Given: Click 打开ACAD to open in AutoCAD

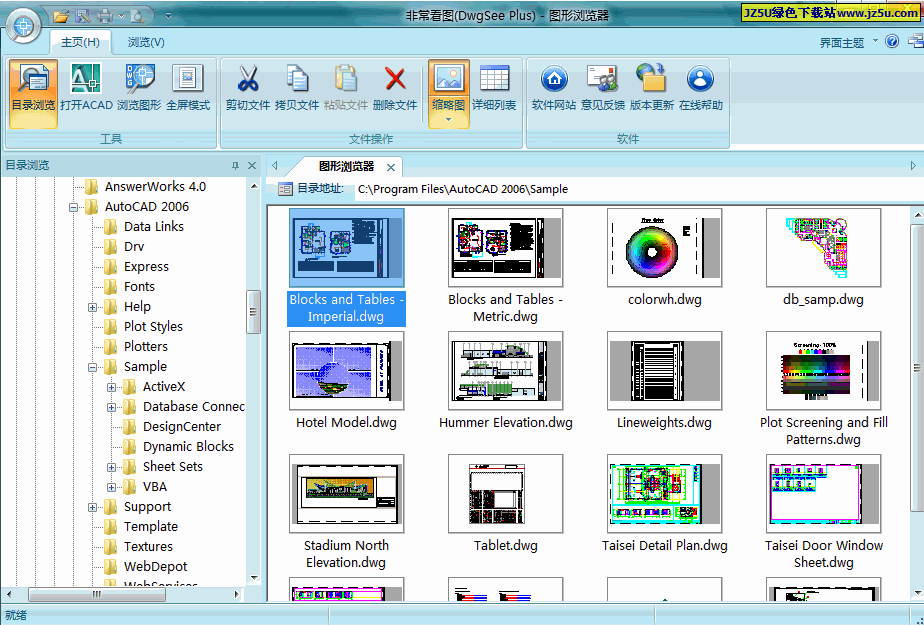Looking at the screenshot, I should (86, 88).
